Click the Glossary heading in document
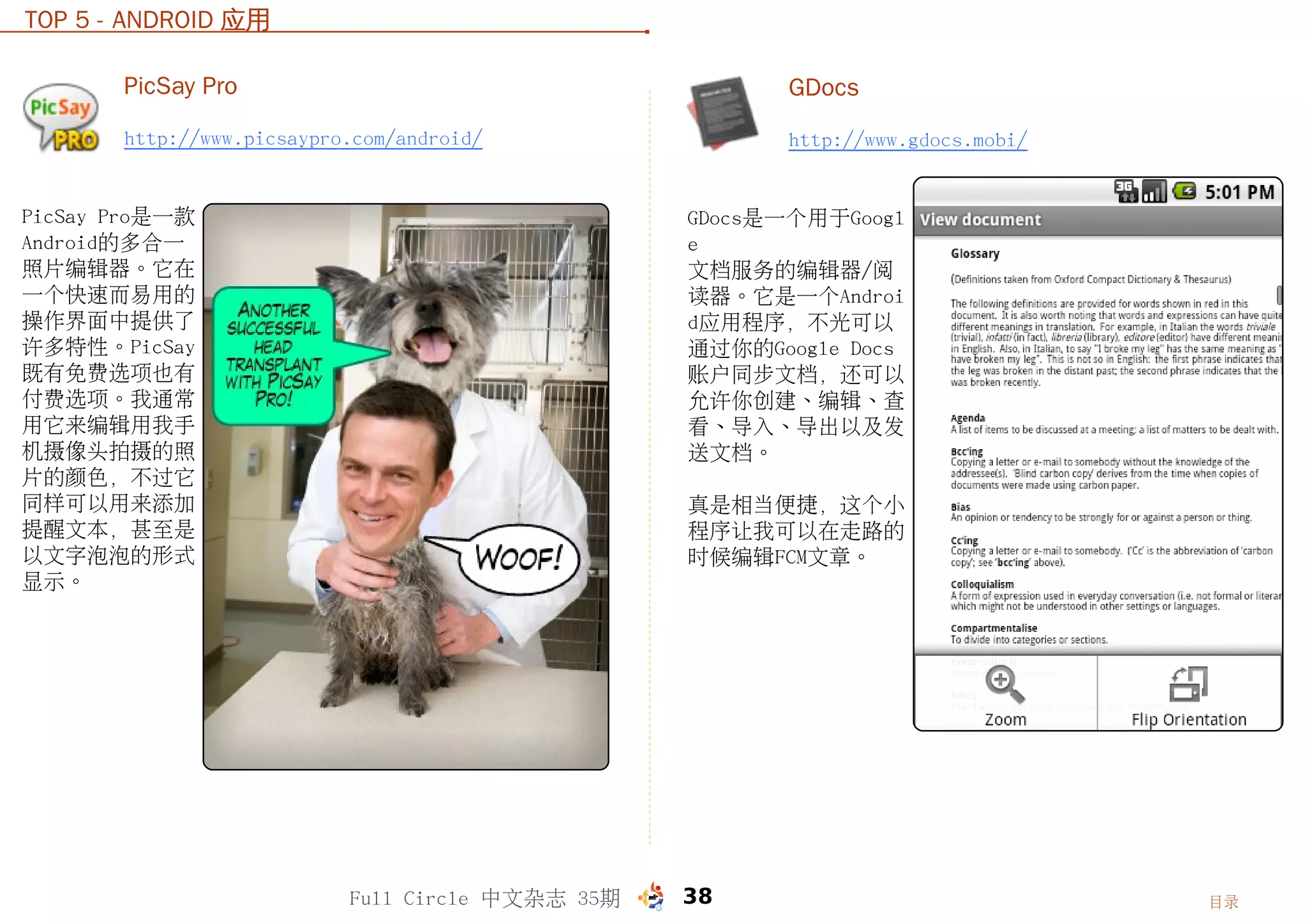 tap(975, 253)
